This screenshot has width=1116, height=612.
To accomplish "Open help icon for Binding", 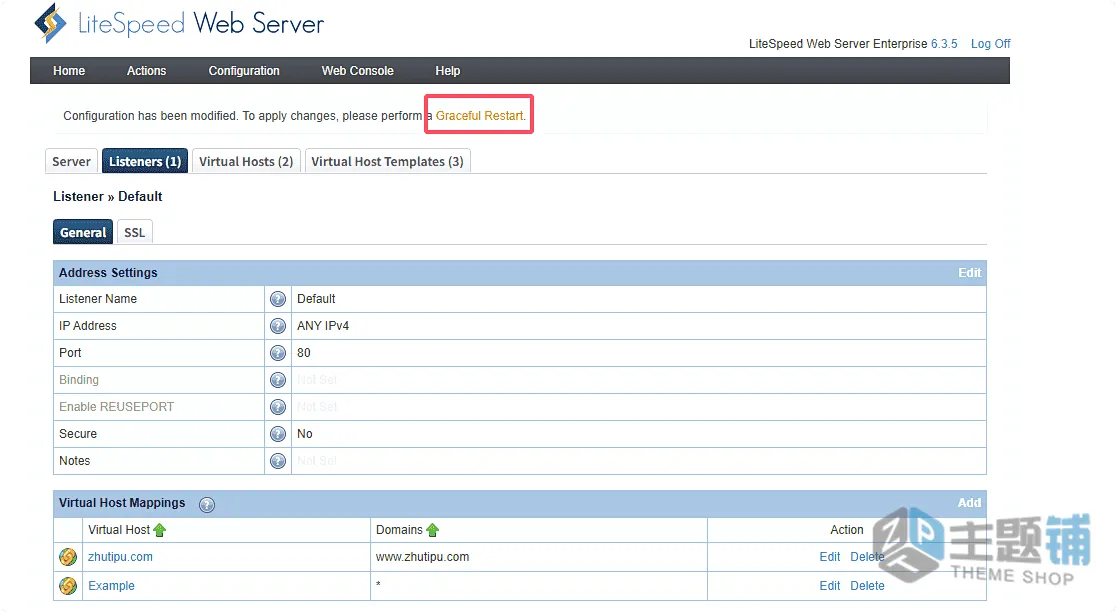I will [x=278, y=380].
